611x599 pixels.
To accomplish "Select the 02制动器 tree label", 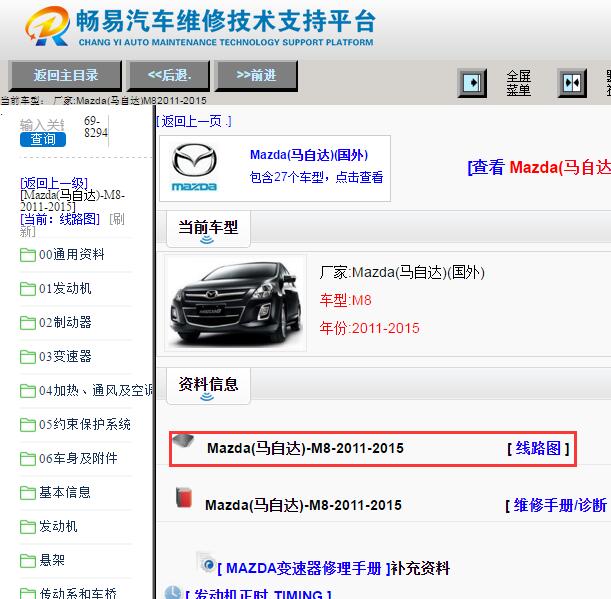I will click(x=65, y=322).
